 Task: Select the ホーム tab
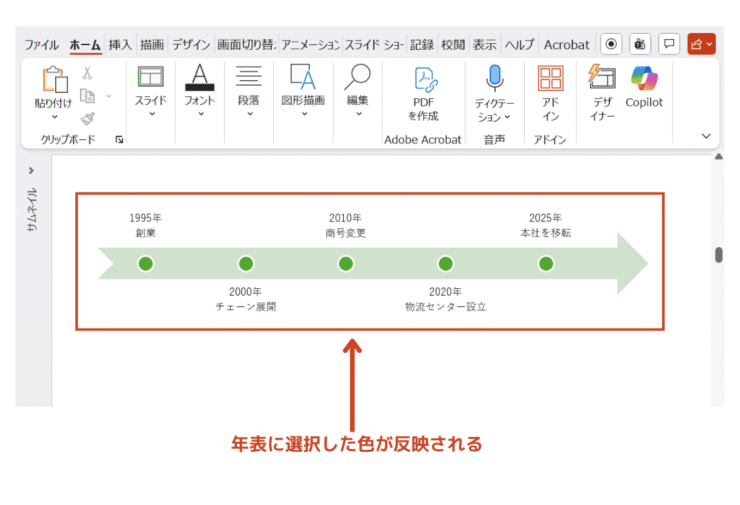[x=85, y=45]
